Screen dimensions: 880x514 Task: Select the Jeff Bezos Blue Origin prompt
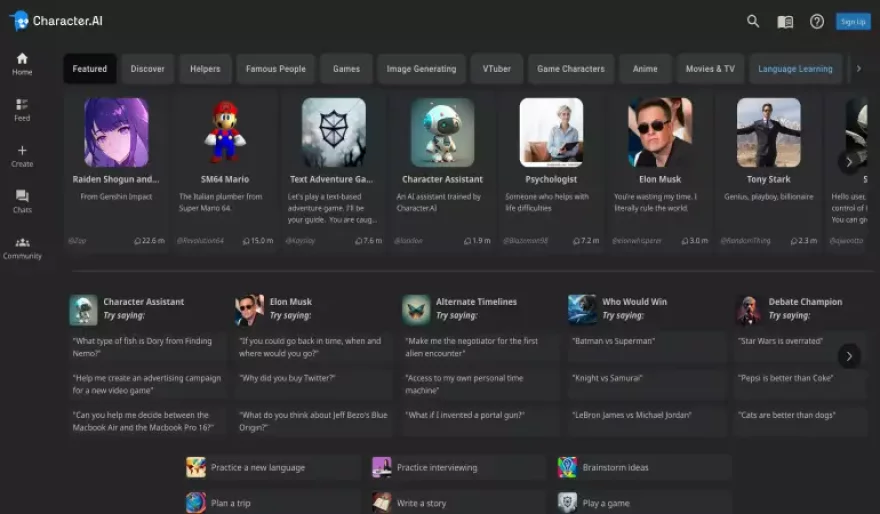(314, 421)
